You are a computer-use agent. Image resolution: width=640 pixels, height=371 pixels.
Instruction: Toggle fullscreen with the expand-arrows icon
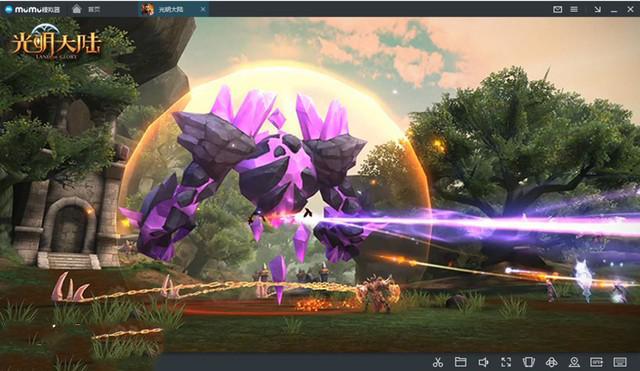(x=506, y=362)
